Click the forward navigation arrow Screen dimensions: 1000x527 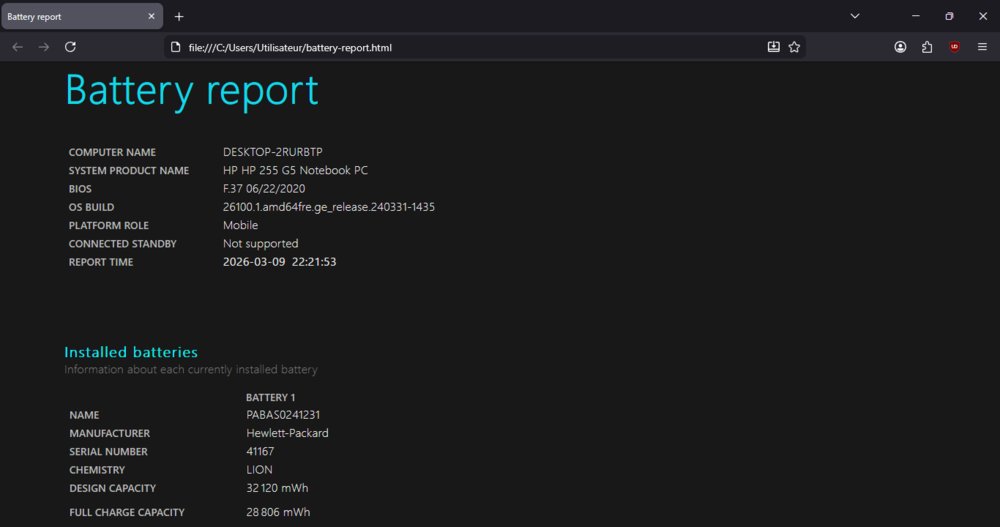click(x=44, y=47)
